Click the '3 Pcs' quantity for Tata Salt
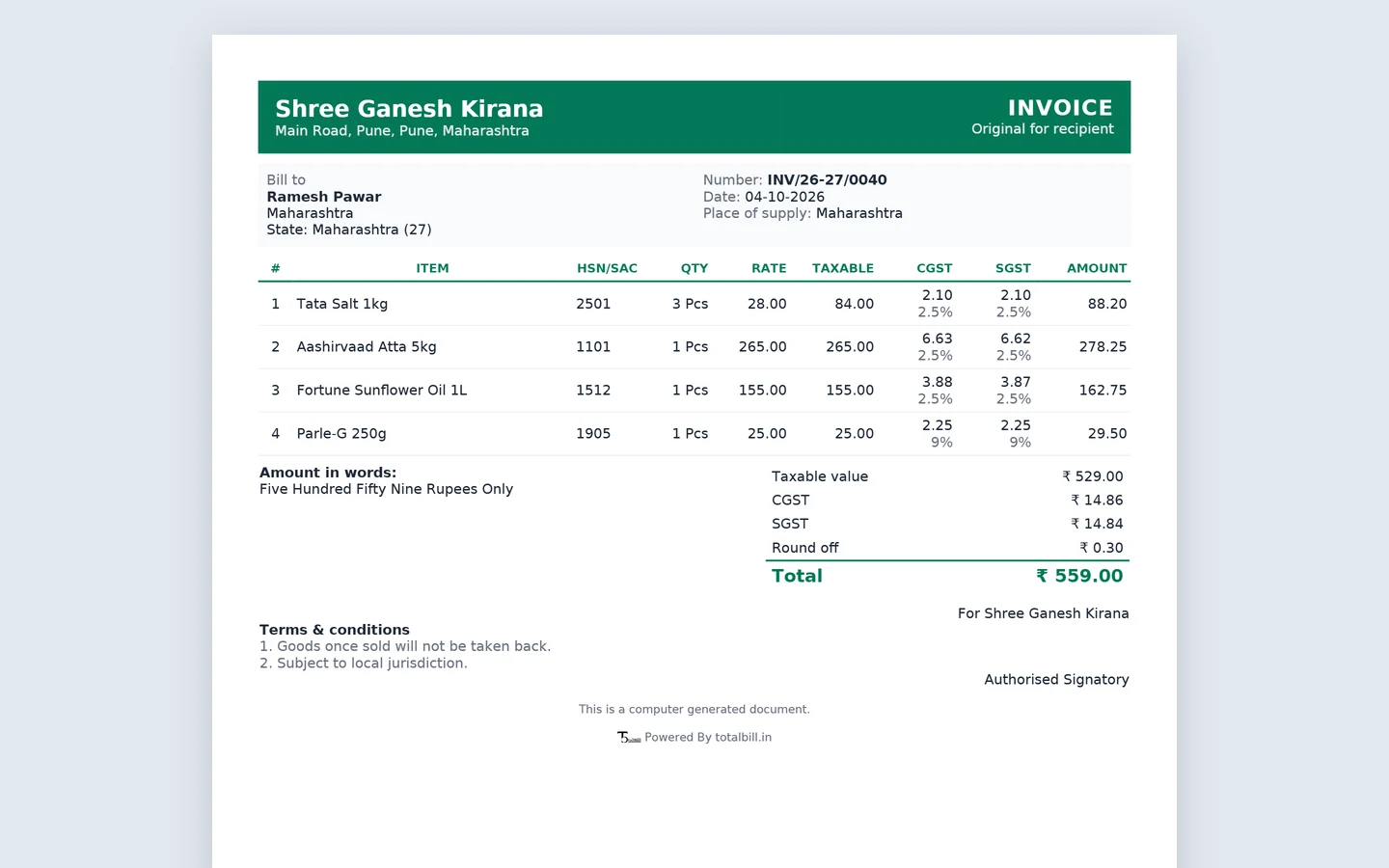 tap(691, 304)
